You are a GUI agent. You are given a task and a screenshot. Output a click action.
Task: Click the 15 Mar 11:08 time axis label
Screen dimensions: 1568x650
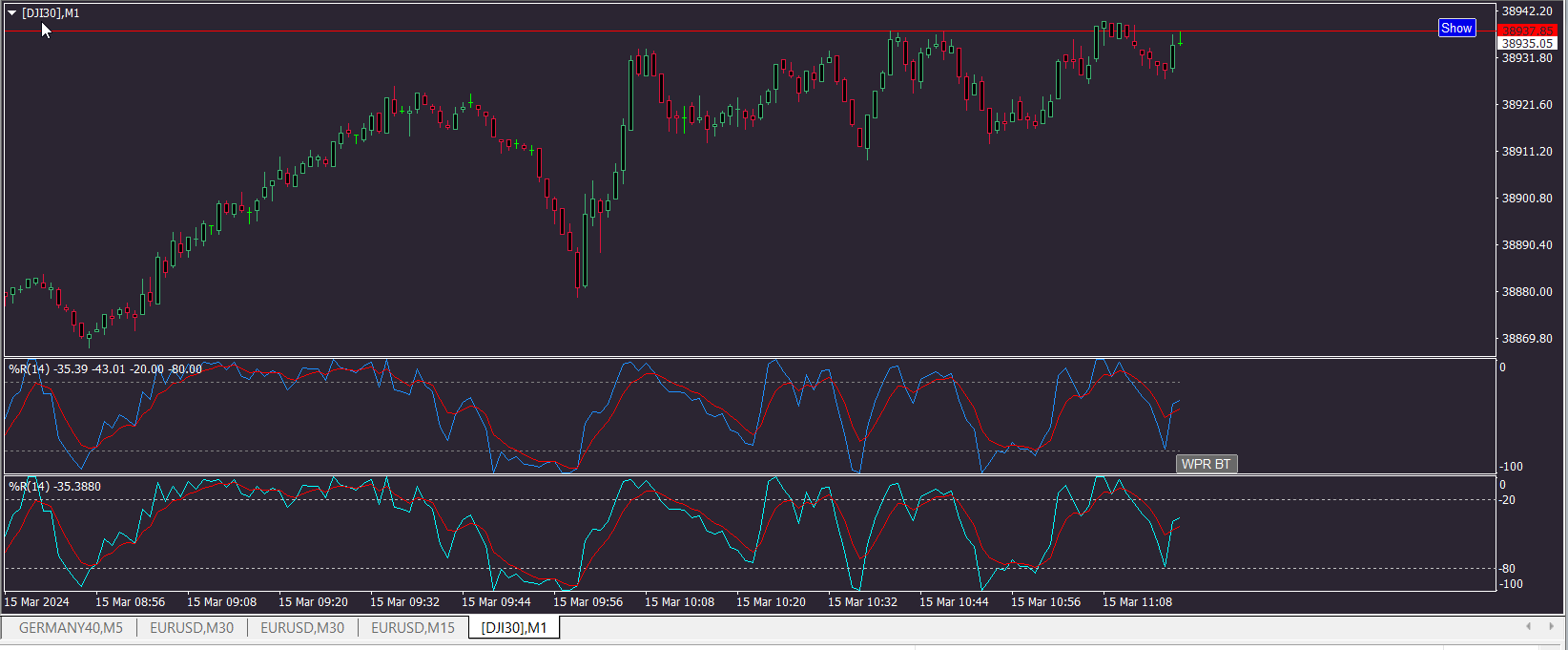[x=1137, y=602]
